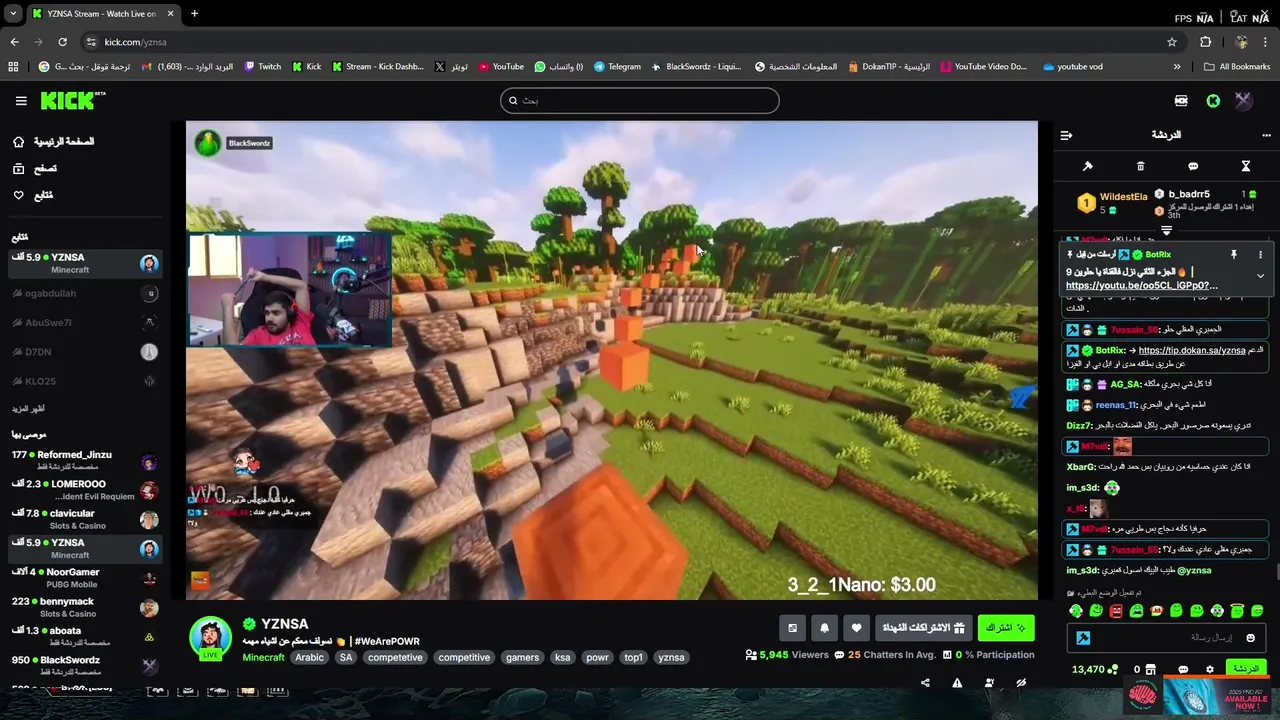Open the pinned message vertical dots menu
The height and width of the screenshot is (720, 1280).
1260,255
